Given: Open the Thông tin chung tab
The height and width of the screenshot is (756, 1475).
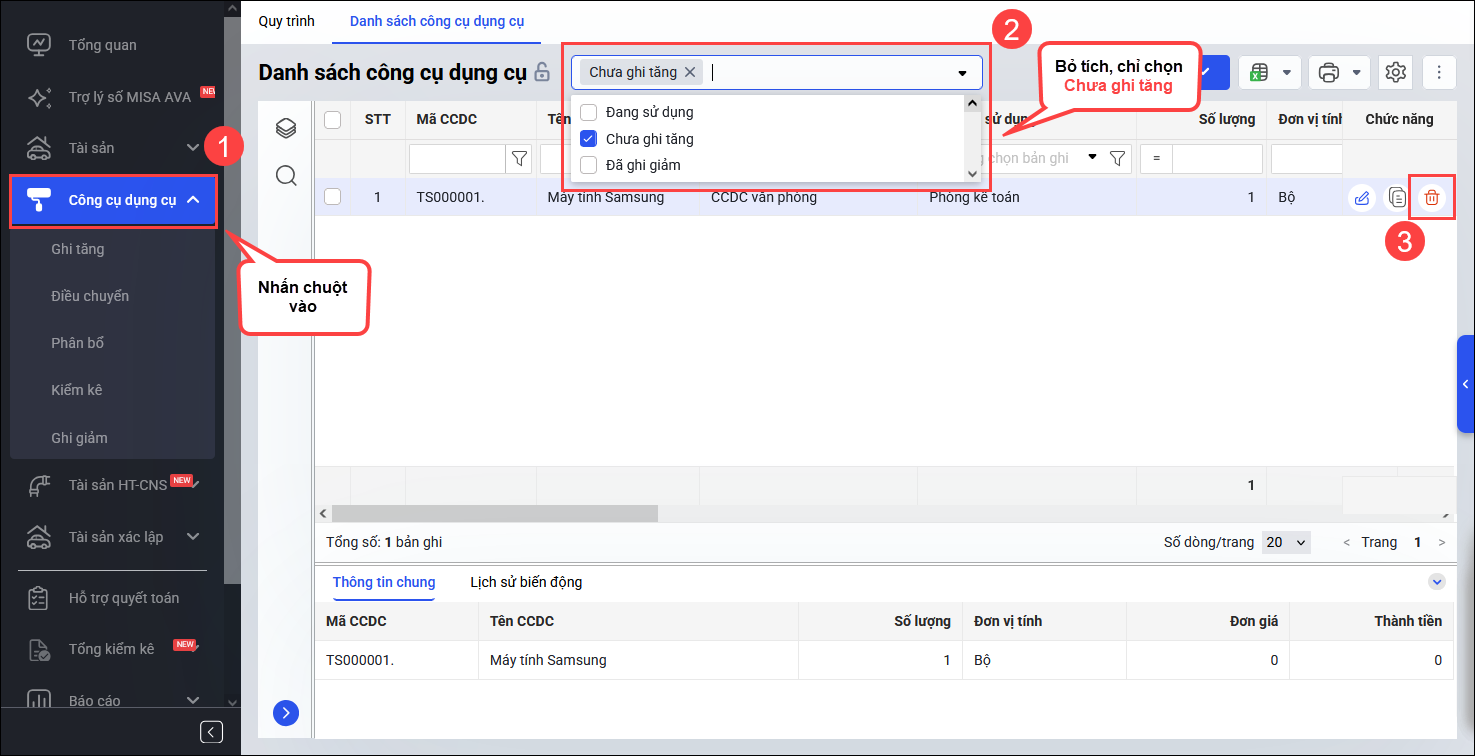Looking at the screenshot, I should point(384,582).
